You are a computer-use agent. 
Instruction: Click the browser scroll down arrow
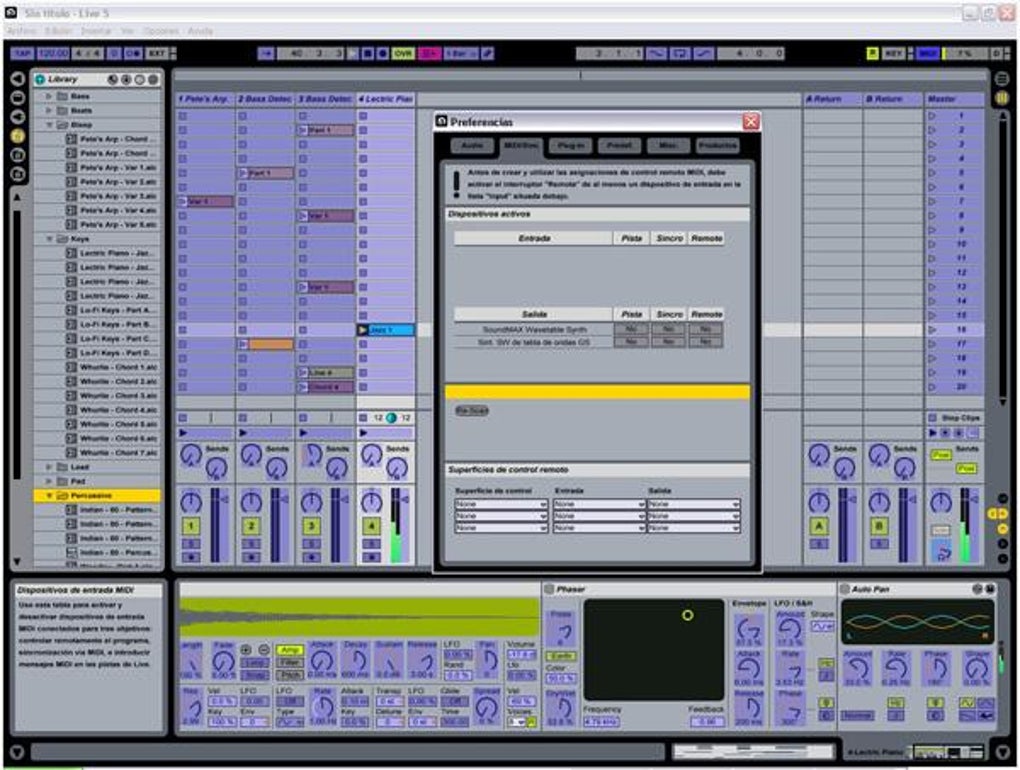pos(18,561)
